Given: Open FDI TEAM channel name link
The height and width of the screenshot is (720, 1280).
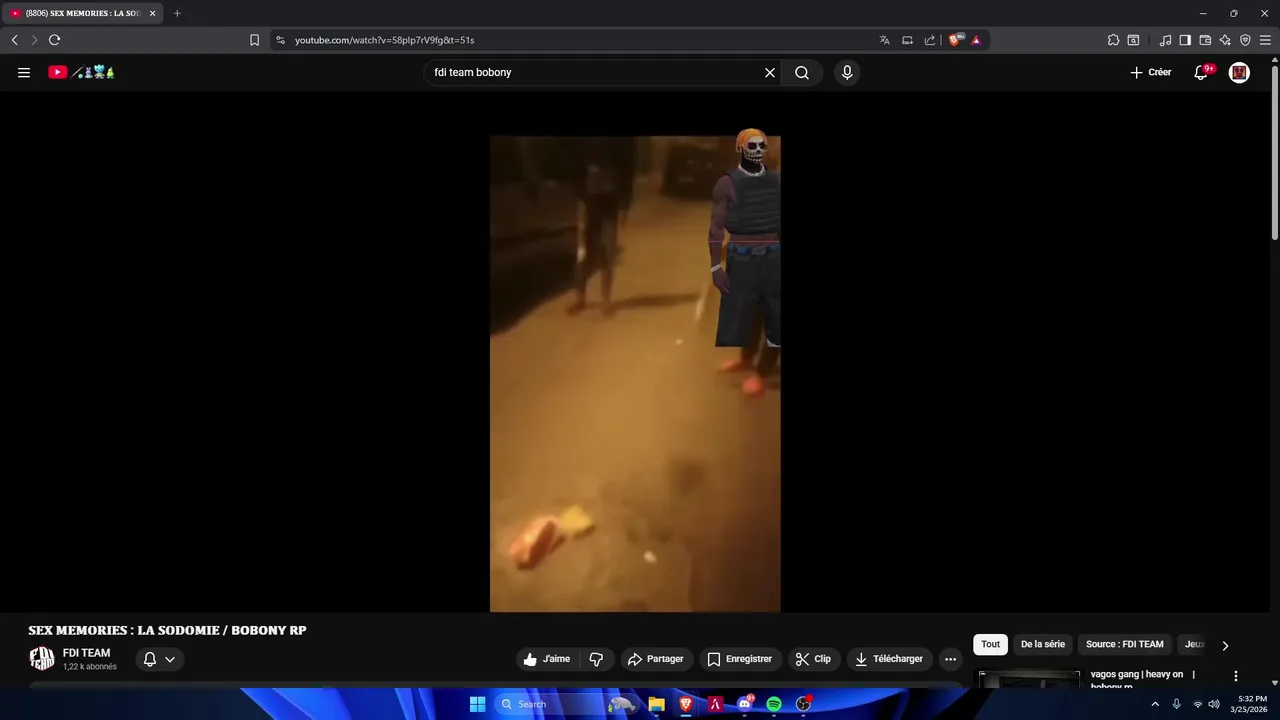Looking at the screenshot, I should coord(86,653).
